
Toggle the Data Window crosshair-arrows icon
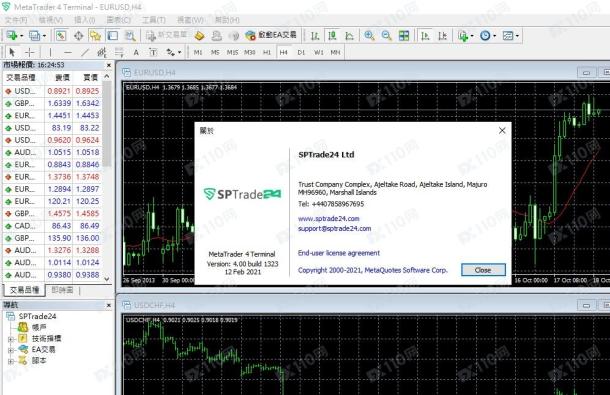(x=79, y=36)
